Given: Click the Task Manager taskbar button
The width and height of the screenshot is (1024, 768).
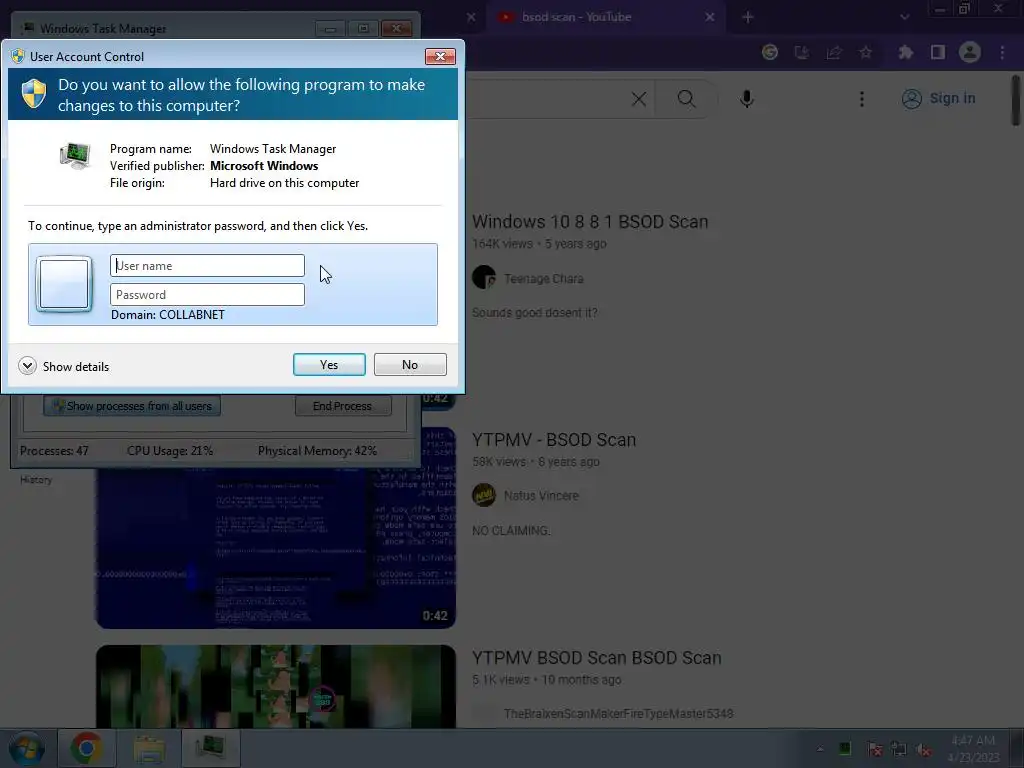Looking at the screenshot, I should [210, 748].
